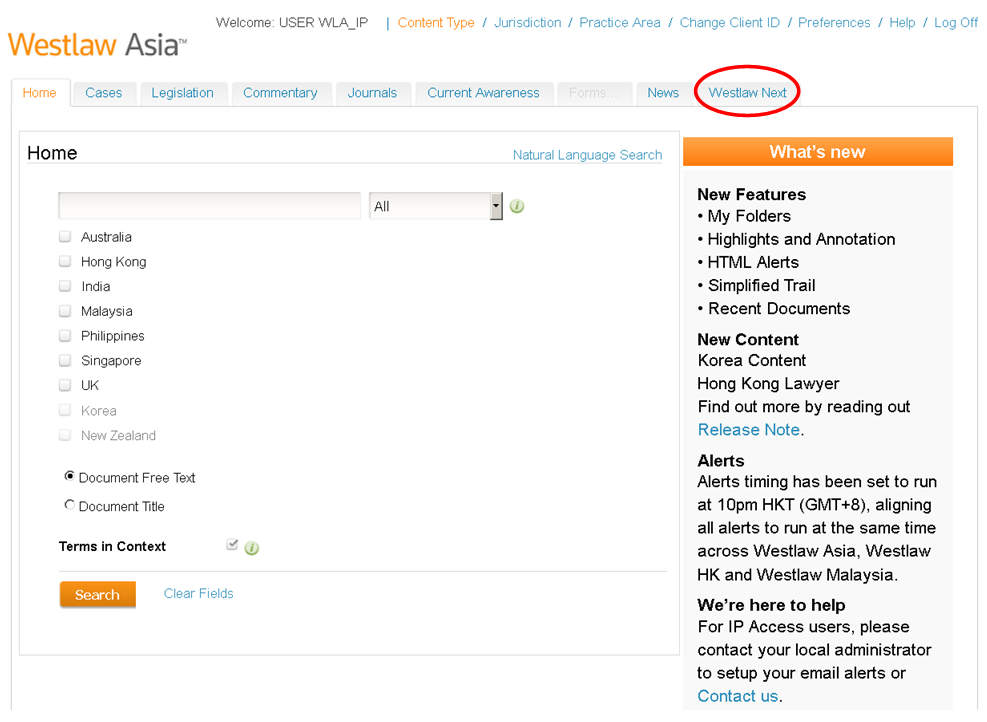Image resolution: width=987 pixels, height=722 pixels.
Task: Toggle the Terms in Context checkbox
Action: coord(232,544)
